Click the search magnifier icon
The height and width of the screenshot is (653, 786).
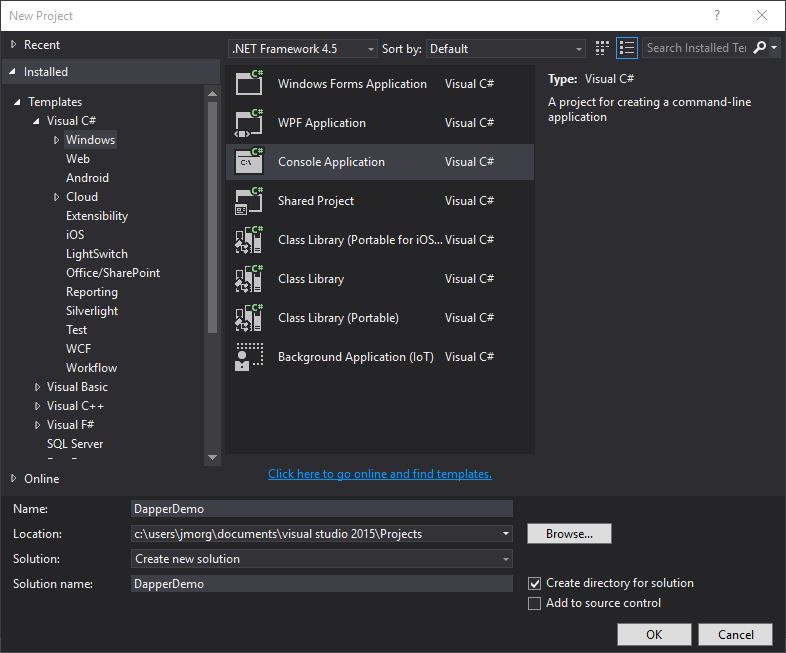[759, 48]
